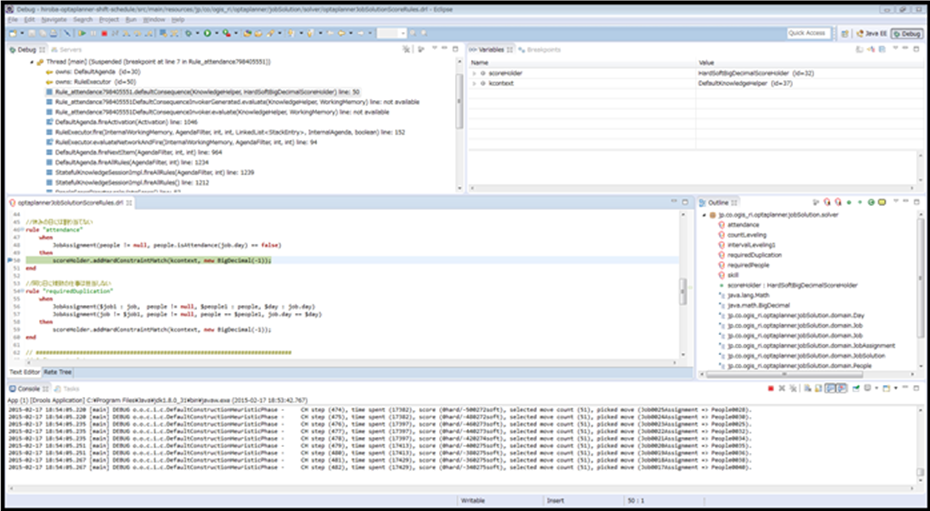Click the Outline horizontal scrollbar thumb
930x511 pixels.
click(x=784, y=374)
